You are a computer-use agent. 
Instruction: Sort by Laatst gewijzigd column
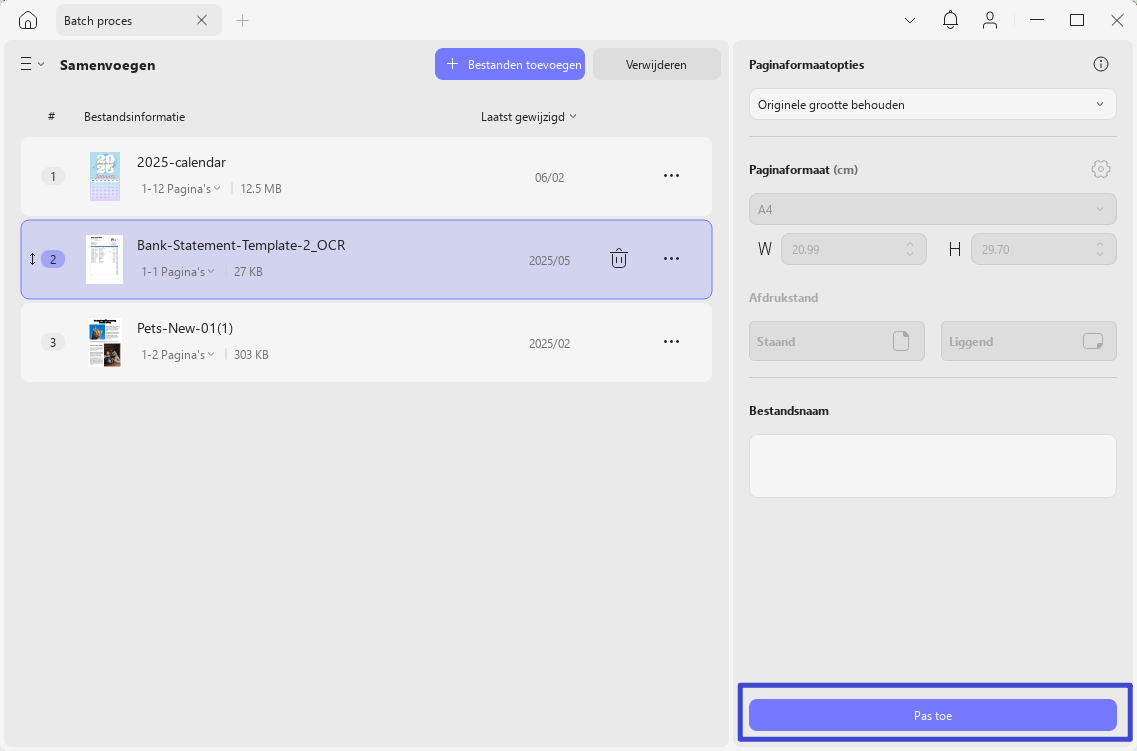(x=529, y=117)
